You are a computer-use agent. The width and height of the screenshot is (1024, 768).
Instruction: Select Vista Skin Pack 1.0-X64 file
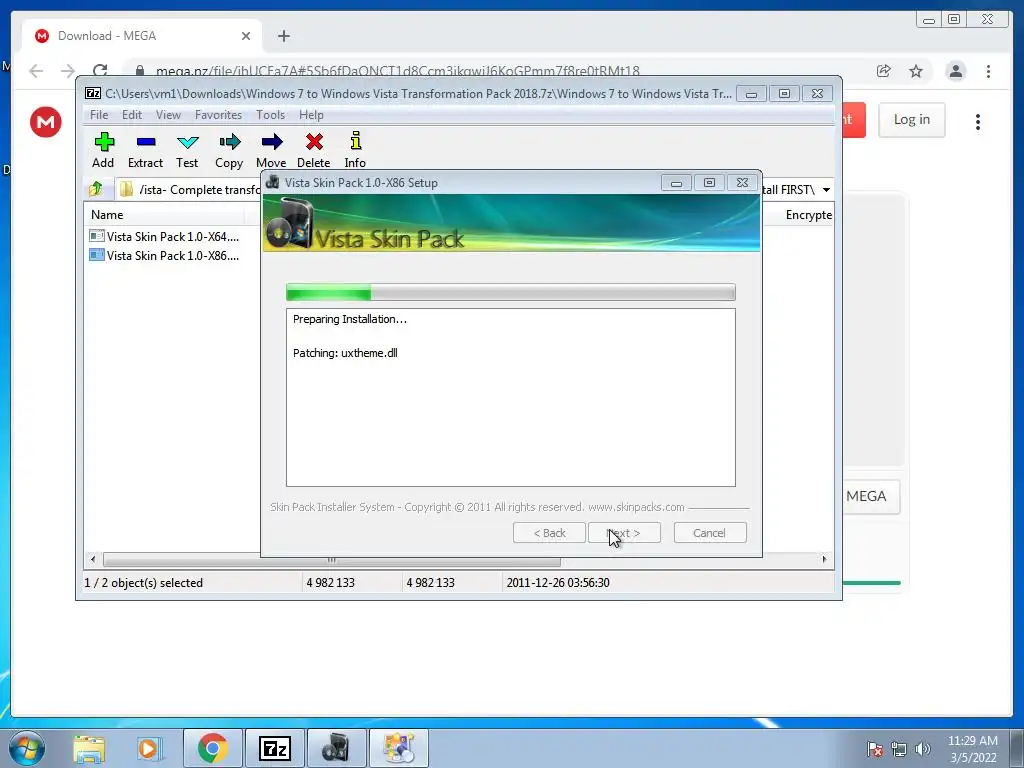165,236
